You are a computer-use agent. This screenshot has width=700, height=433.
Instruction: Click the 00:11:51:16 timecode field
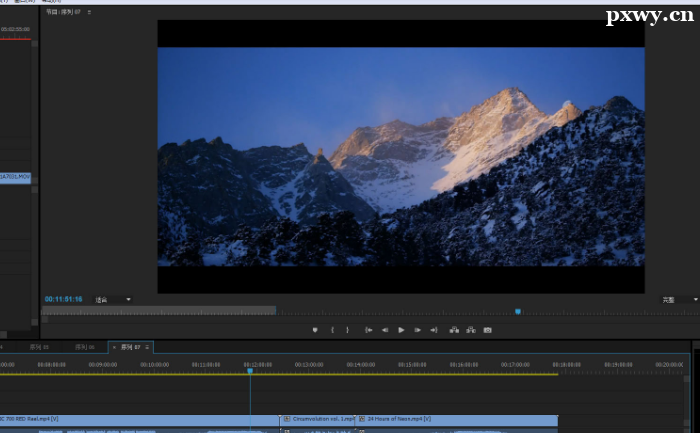pos(63,299)
